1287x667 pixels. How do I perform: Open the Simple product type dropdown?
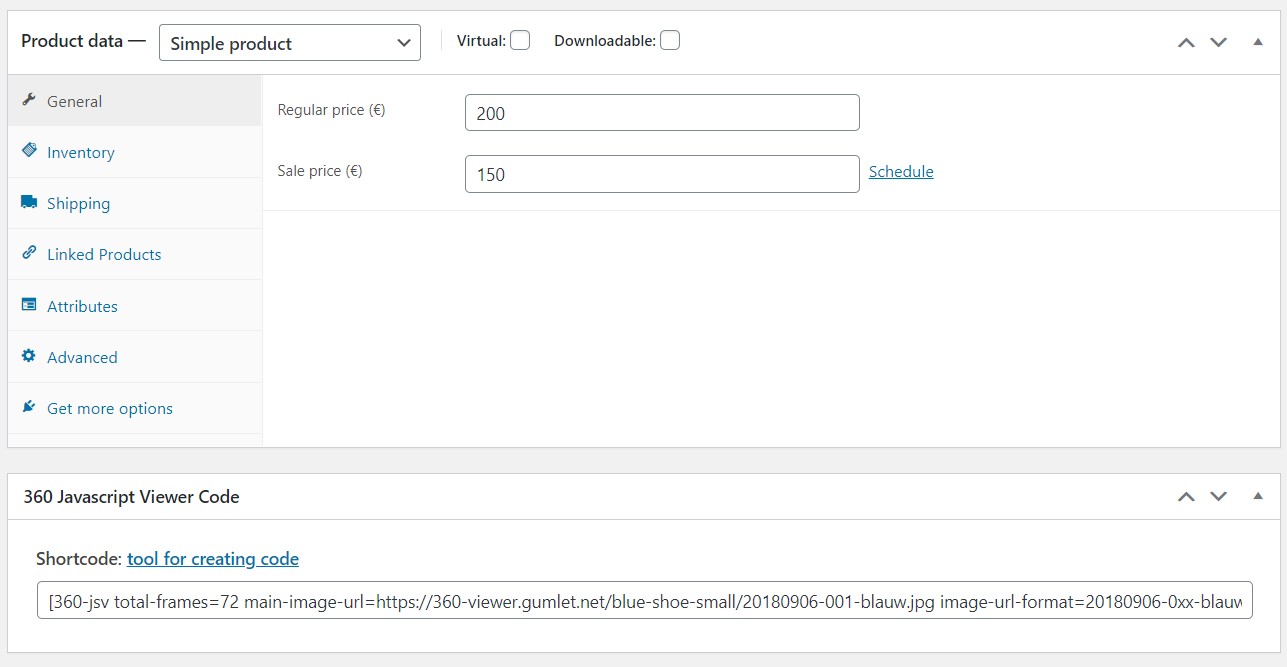[290, 43]
